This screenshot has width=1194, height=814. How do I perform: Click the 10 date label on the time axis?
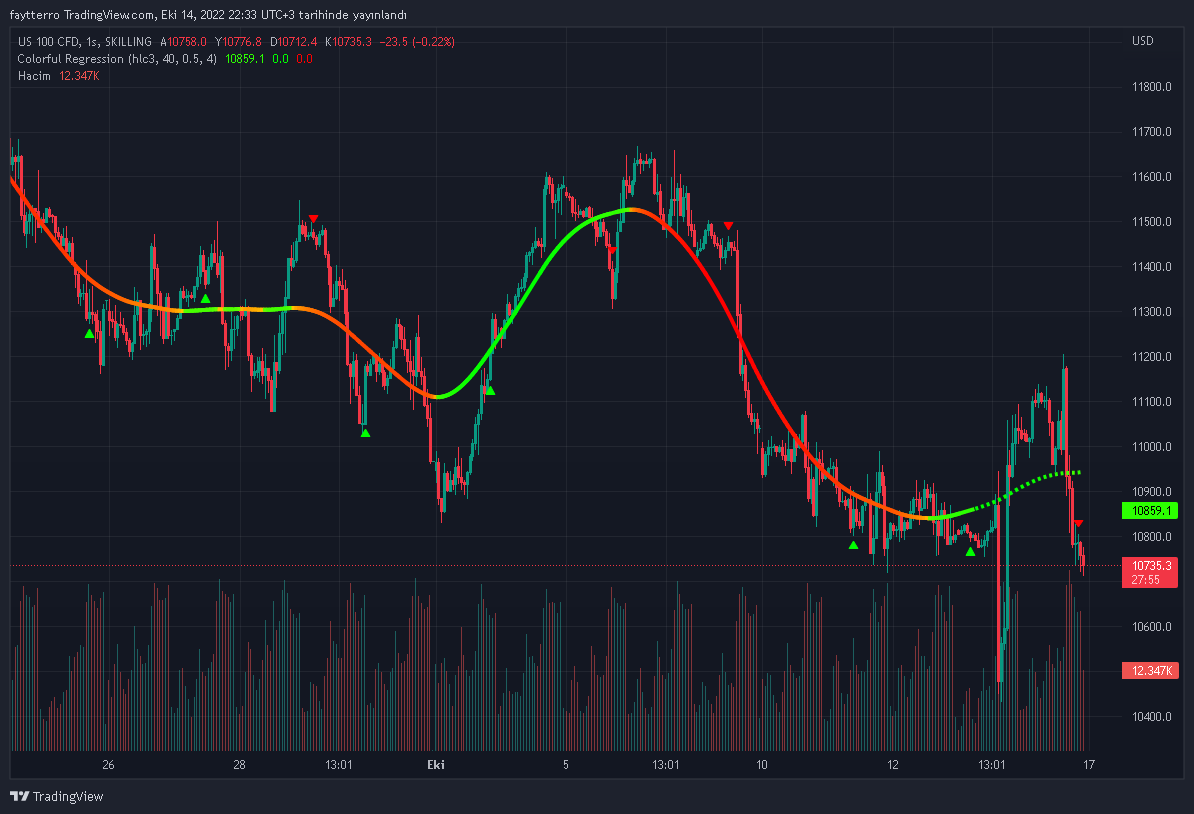761,765
